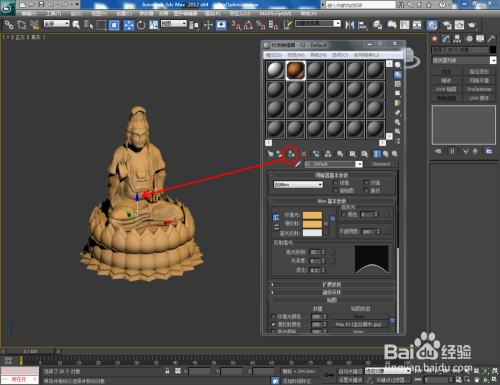Open Material Editor Navigation(N) menu

pyautogui.click(x=318, y=55)
